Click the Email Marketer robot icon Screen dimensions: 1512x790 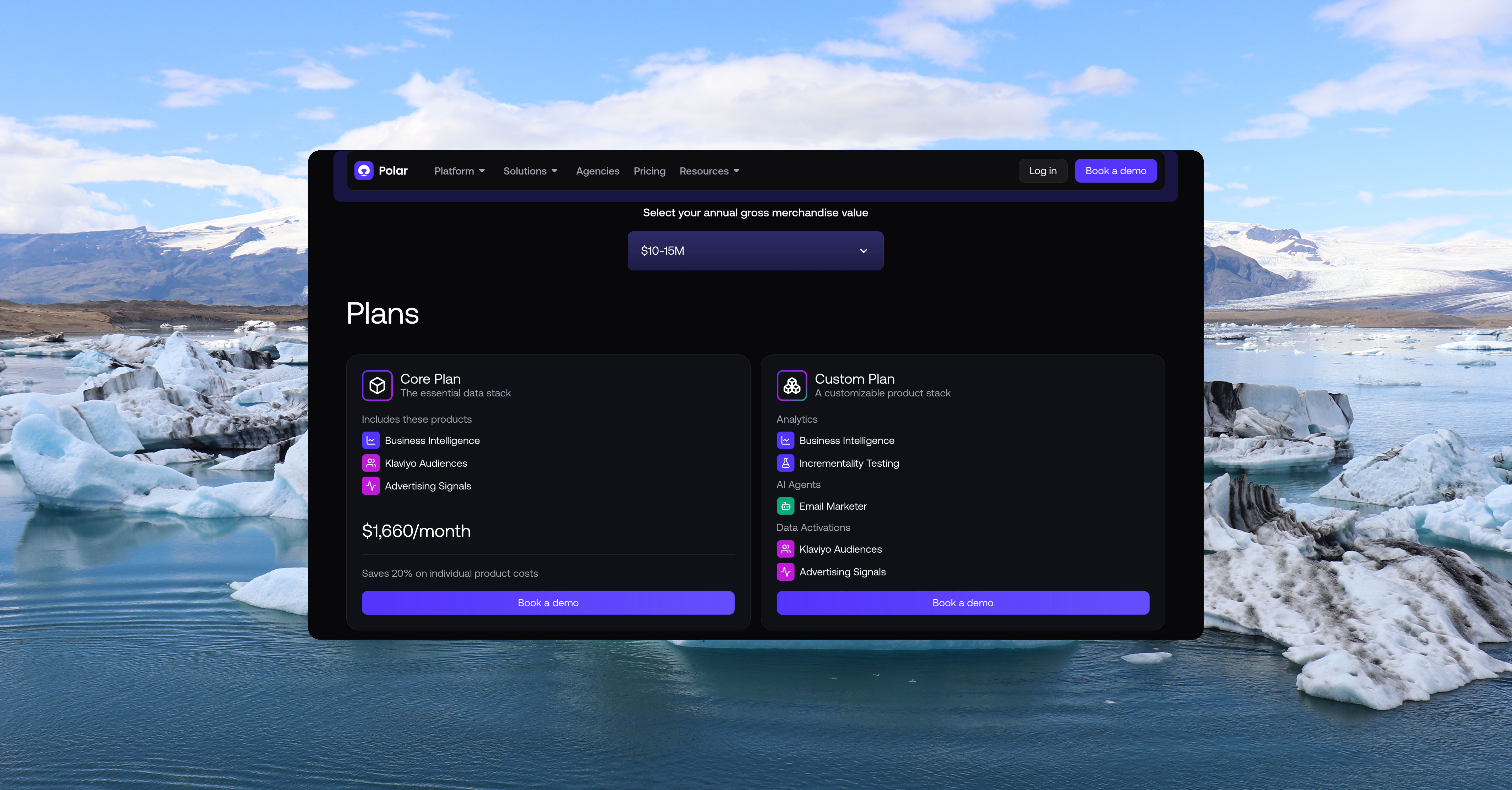tap(785, 506)
